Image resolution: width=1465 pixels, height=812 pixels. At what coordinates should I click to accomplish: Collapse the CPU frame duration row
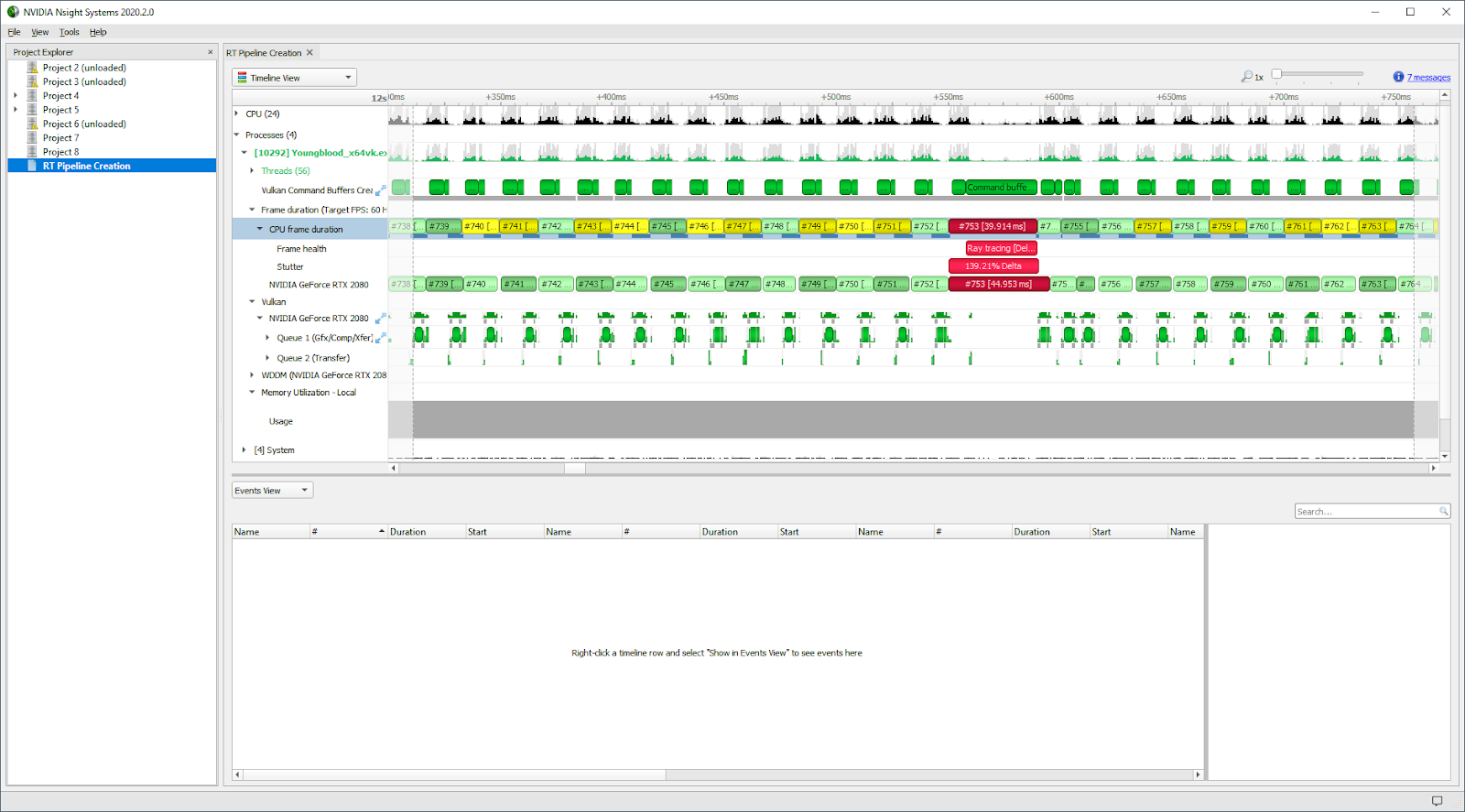pyautogui.click(x=260, y=229)
